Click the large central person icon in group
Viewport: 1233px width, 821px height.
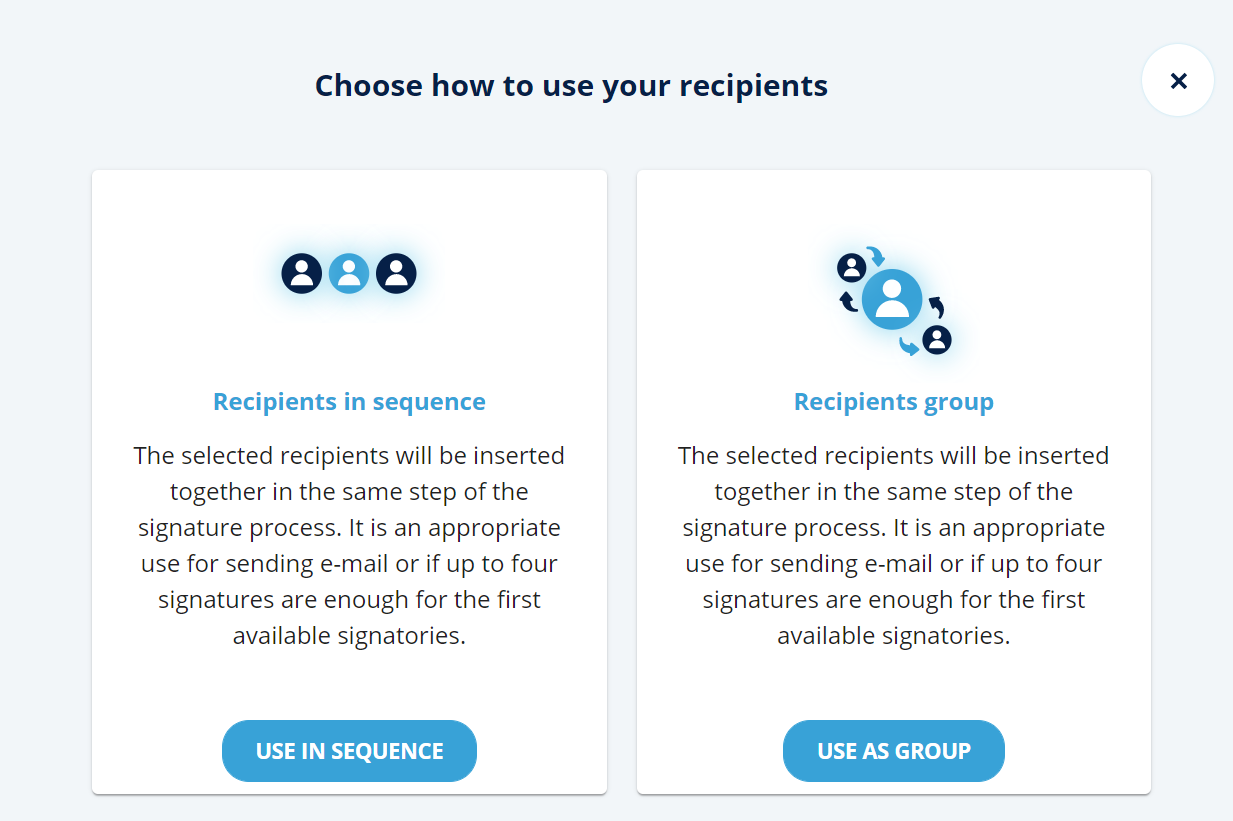coord(892,299)
